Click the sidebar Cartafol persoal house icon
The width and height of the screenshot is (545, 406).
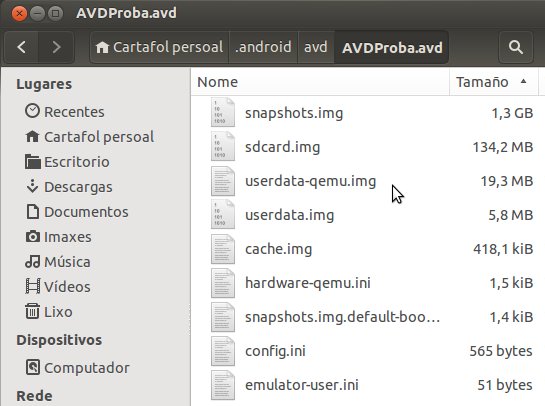coord(32,137)
